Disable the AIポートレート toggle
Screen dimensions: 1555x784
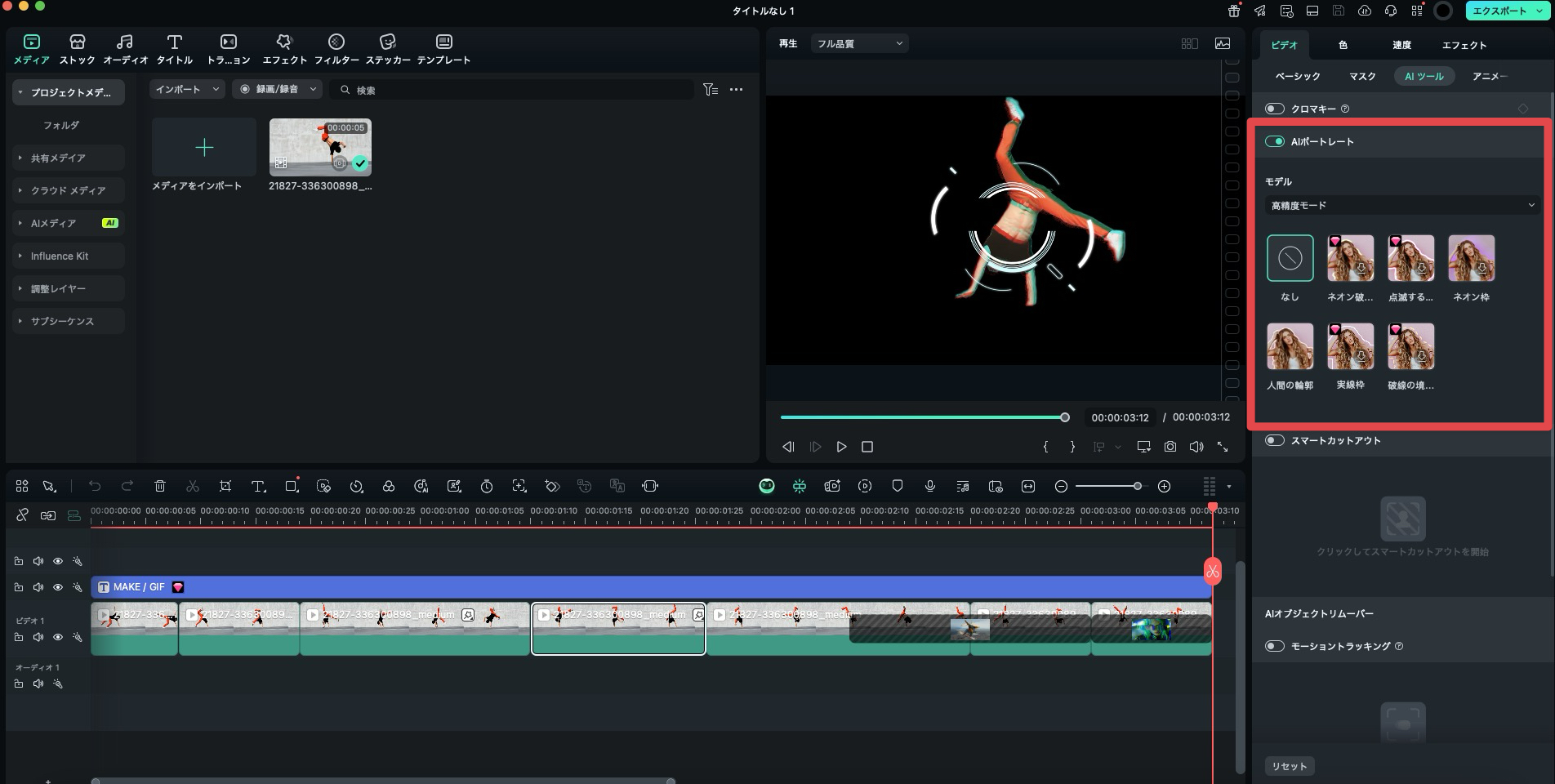1274,141
